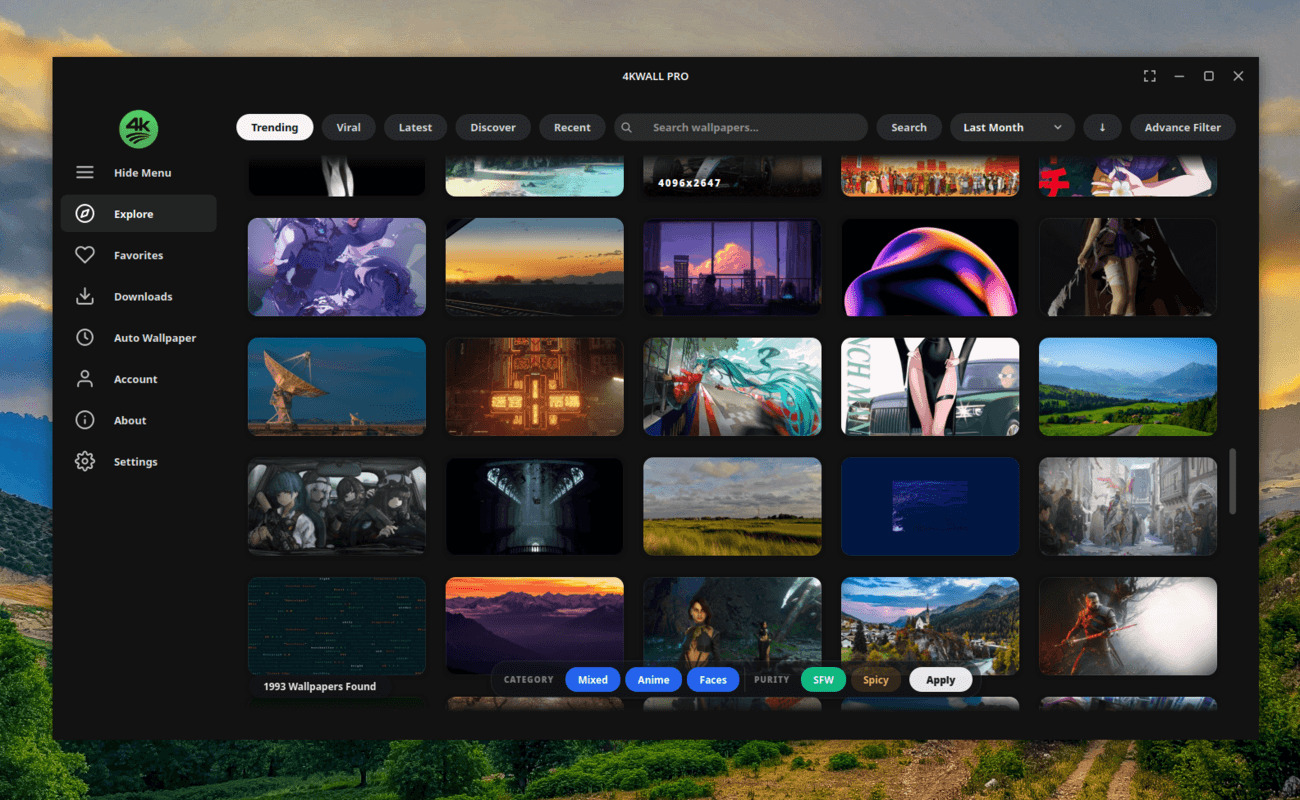Screen dimensions: 1300x800
Task: Click the Favorites heart icon
Action: 85,255
